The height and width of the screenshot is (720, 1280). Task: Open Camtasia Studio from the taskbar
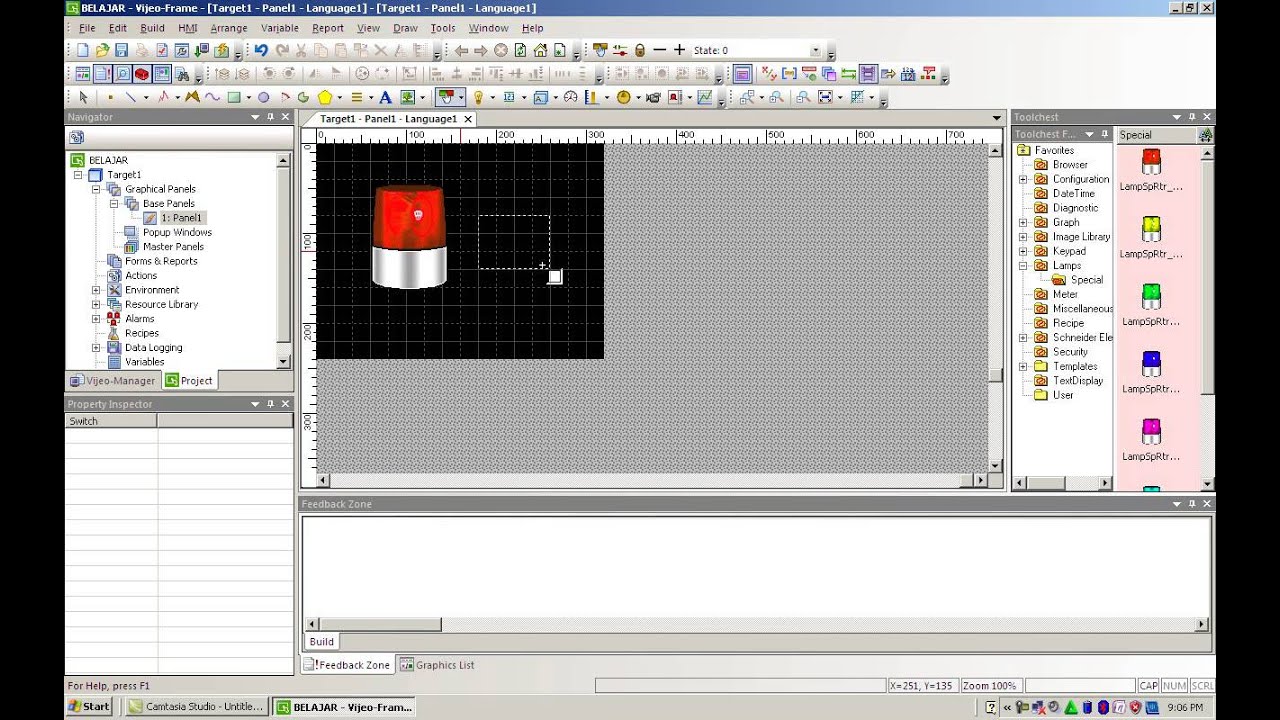[197, 706]
